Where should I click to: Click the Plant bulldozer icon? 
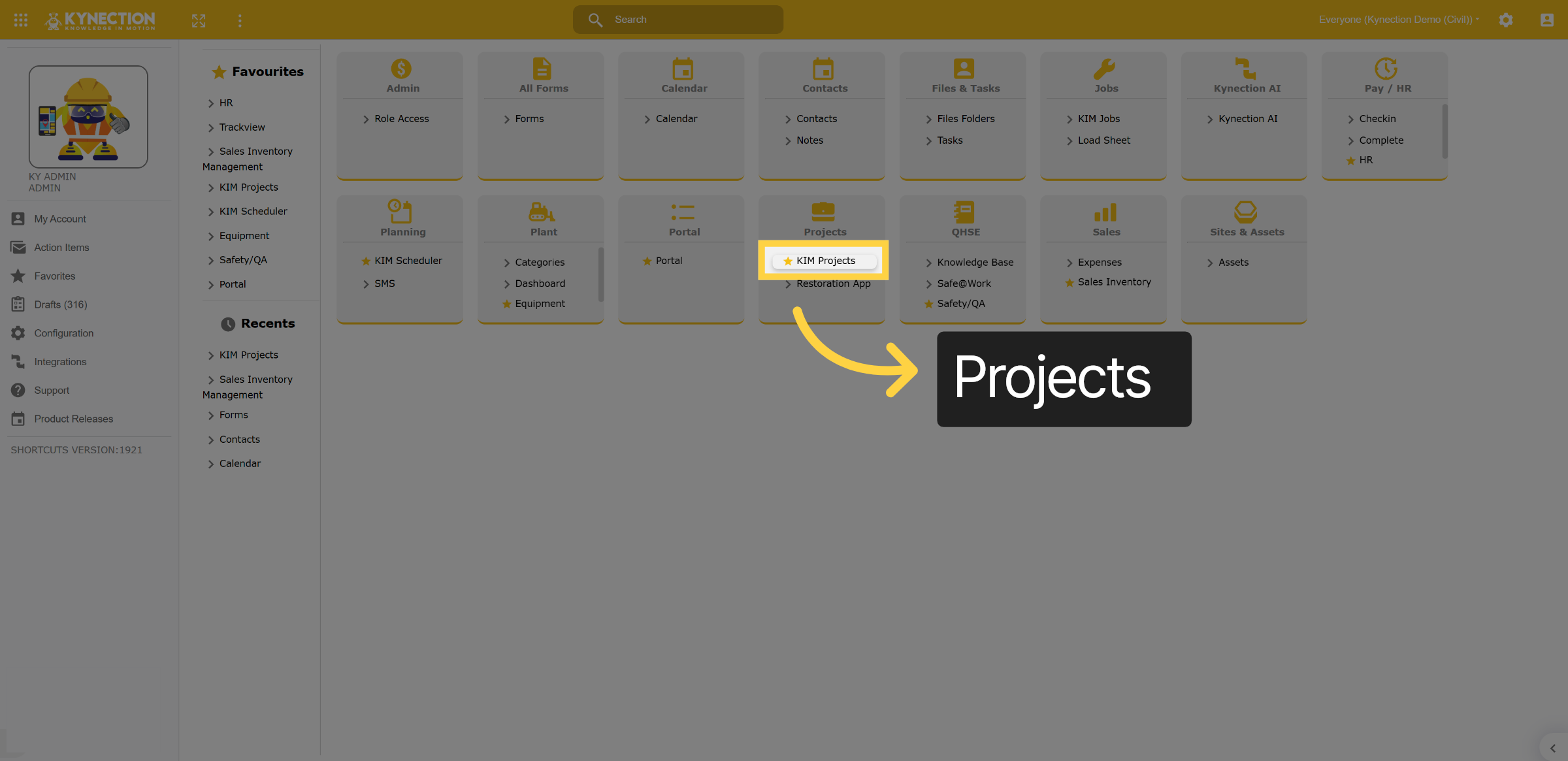coord(542,212)
